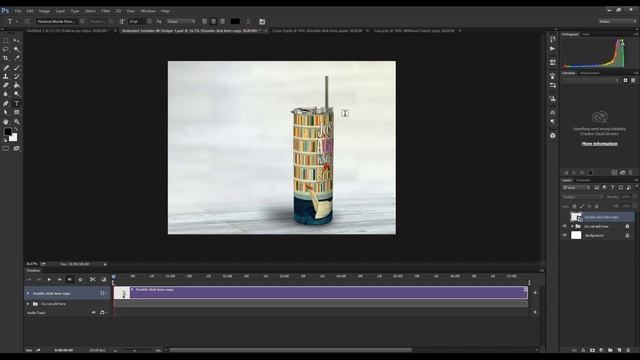
Task: Open the text color swatch in options bar
Action: click(x=235, y=21)
